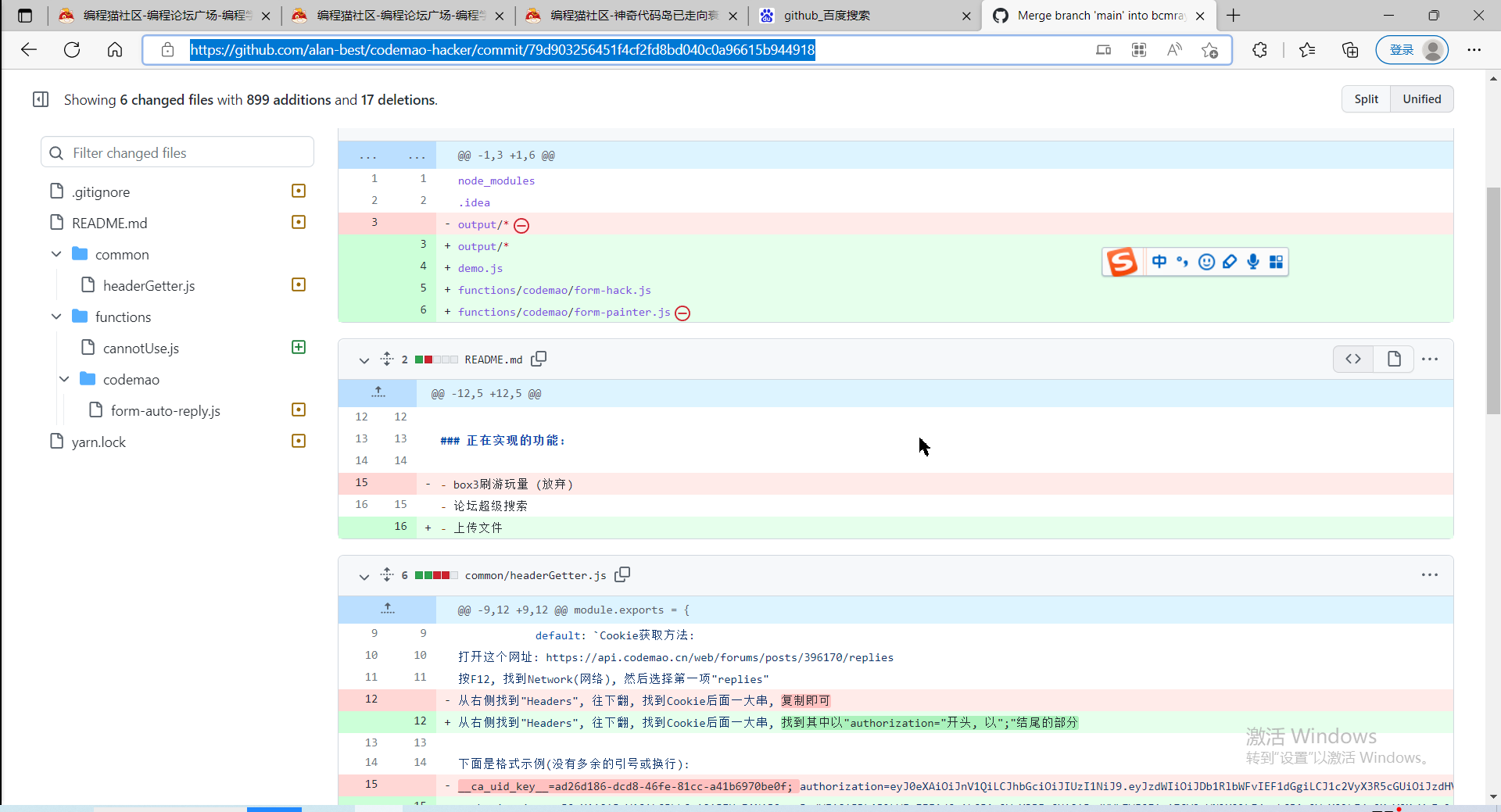The height and width of the screenshot is (812, 1501).
Task: Toggle Sogou Chinese/English input mode
Action: click(1159, 262)
